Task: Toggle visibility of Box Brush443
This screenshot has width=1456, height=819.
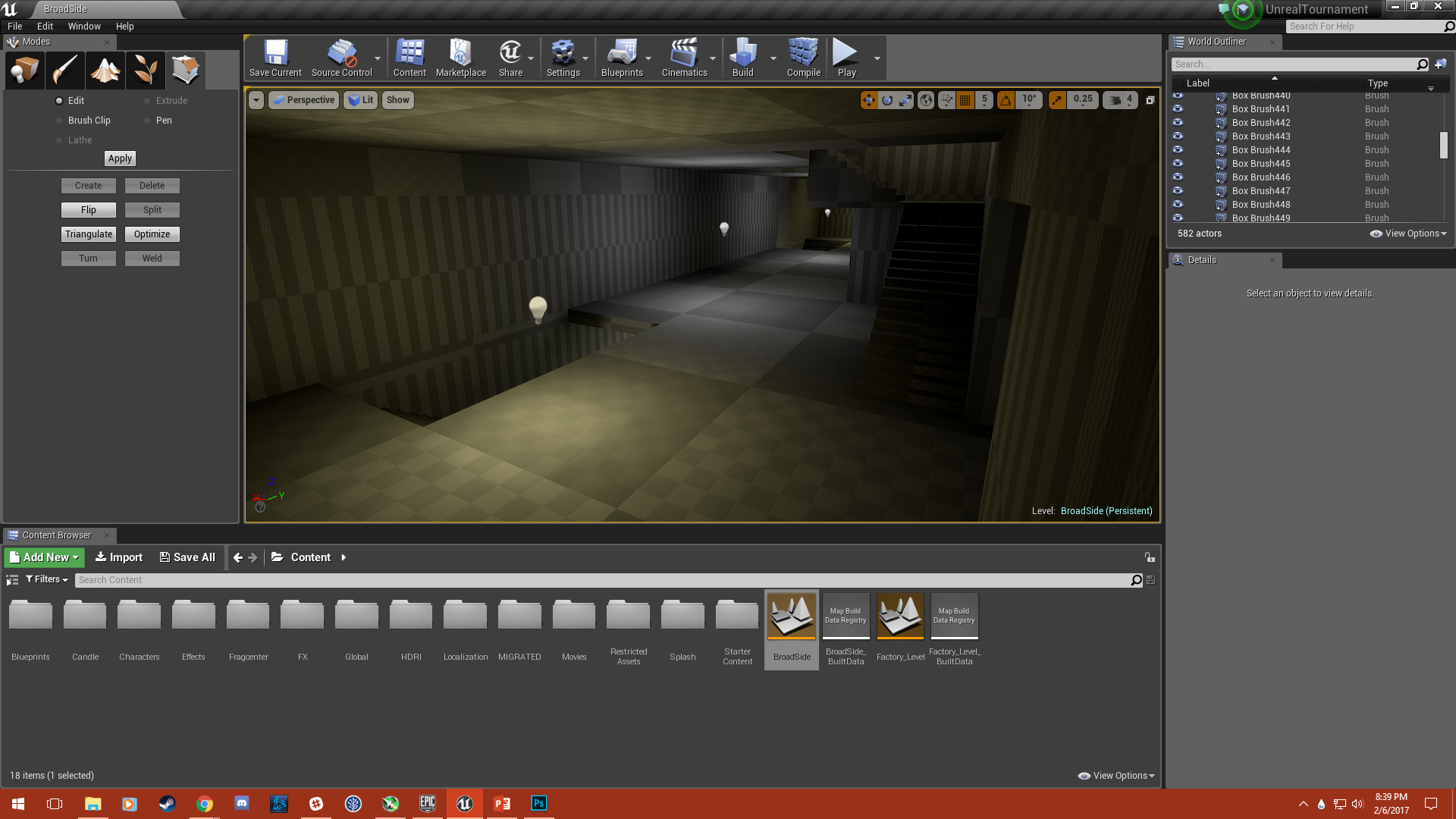Action: tap(1178, 136)
